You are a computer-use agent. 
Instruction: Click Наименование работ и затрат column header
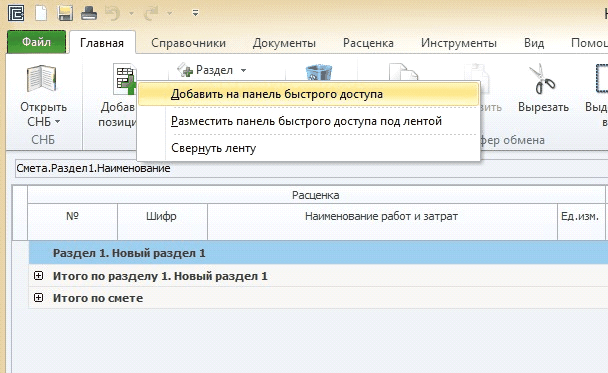point(382,222)
